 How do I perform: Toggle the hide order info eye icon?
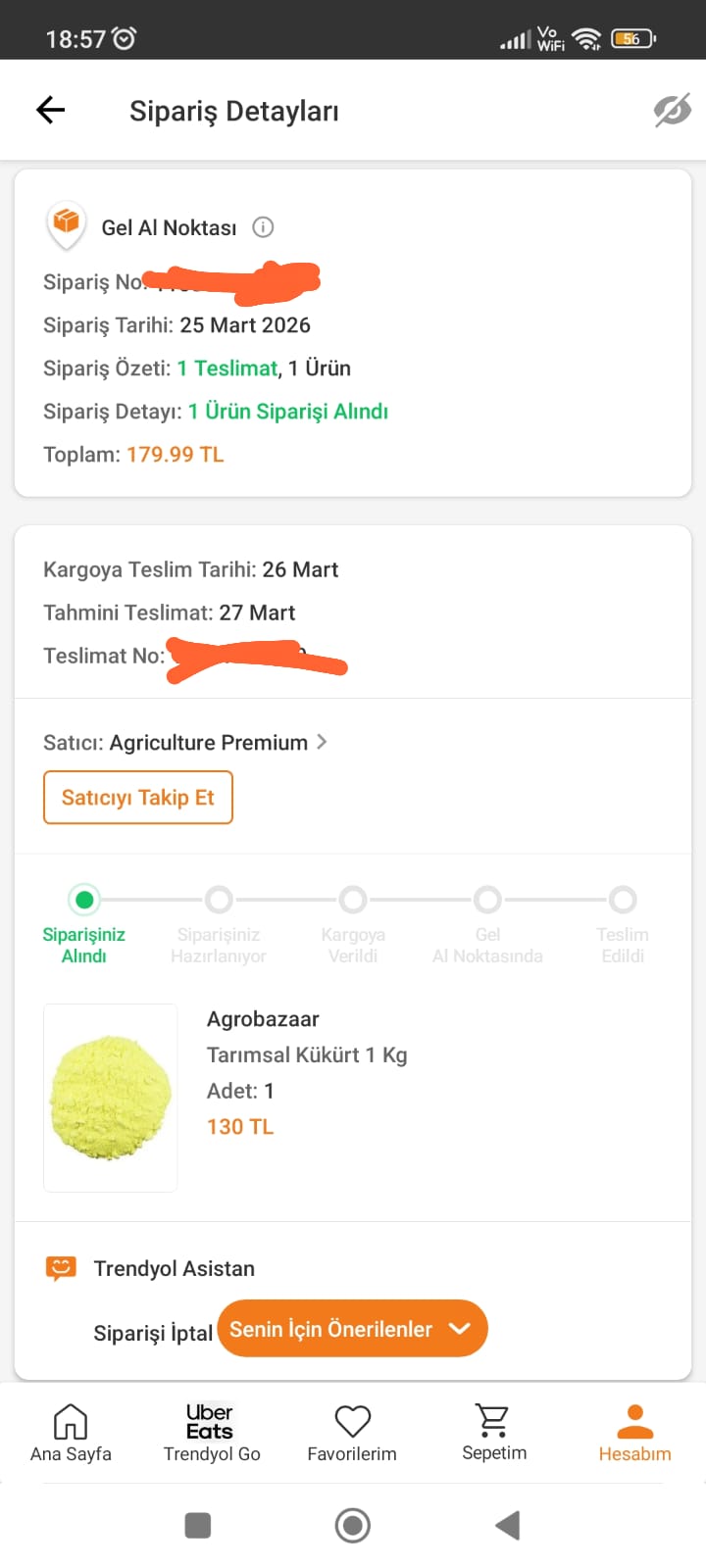672,111
